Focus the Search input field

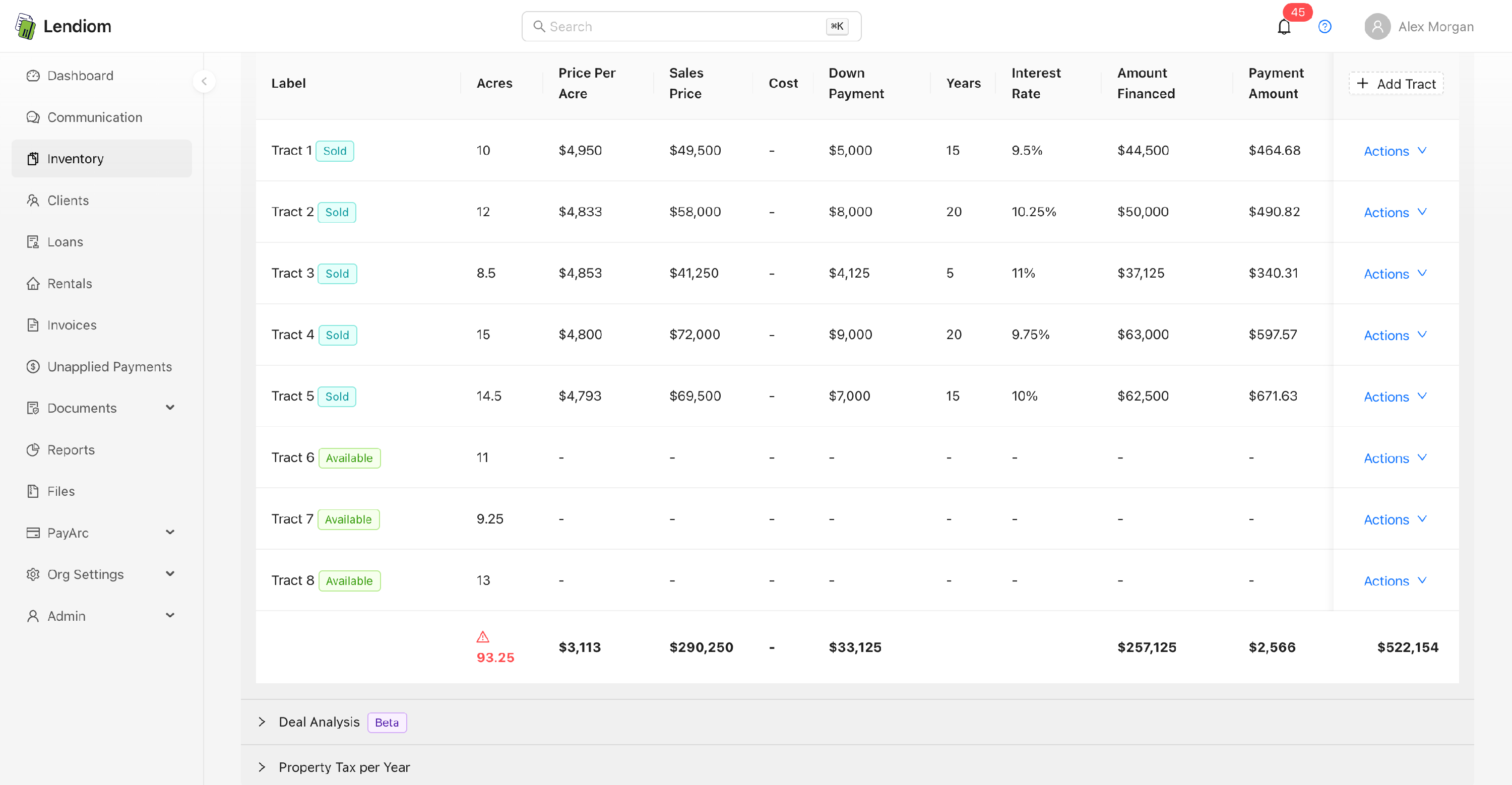click(x=691, y=26)
